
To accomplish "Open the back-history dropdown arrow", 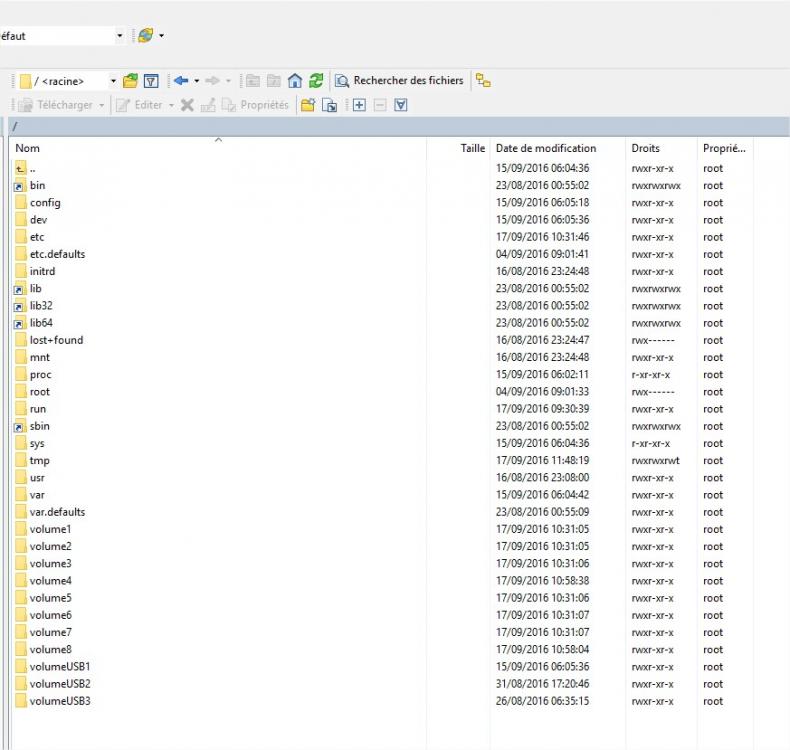I will (197, 81).
